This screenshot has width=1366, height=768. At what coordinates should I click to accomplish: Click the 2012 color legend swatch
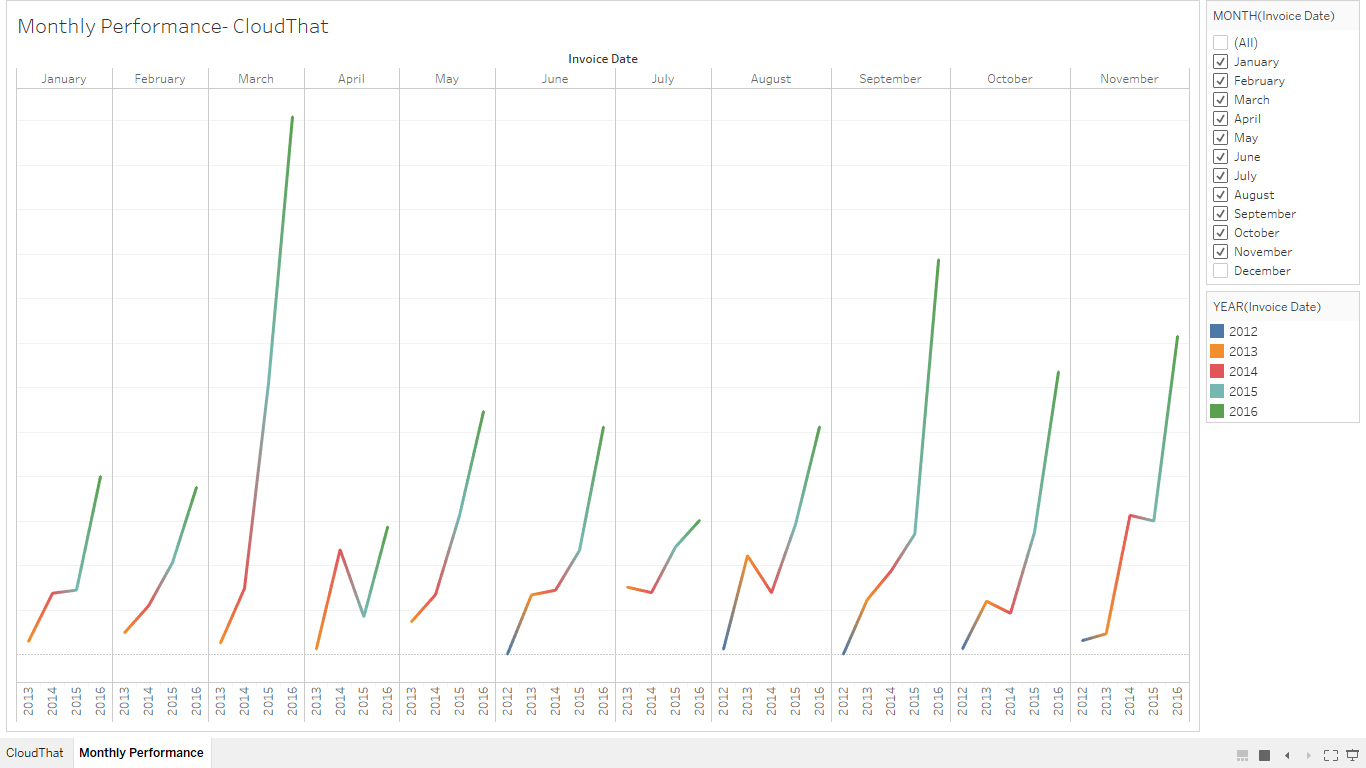click(x=1217, y=331)
